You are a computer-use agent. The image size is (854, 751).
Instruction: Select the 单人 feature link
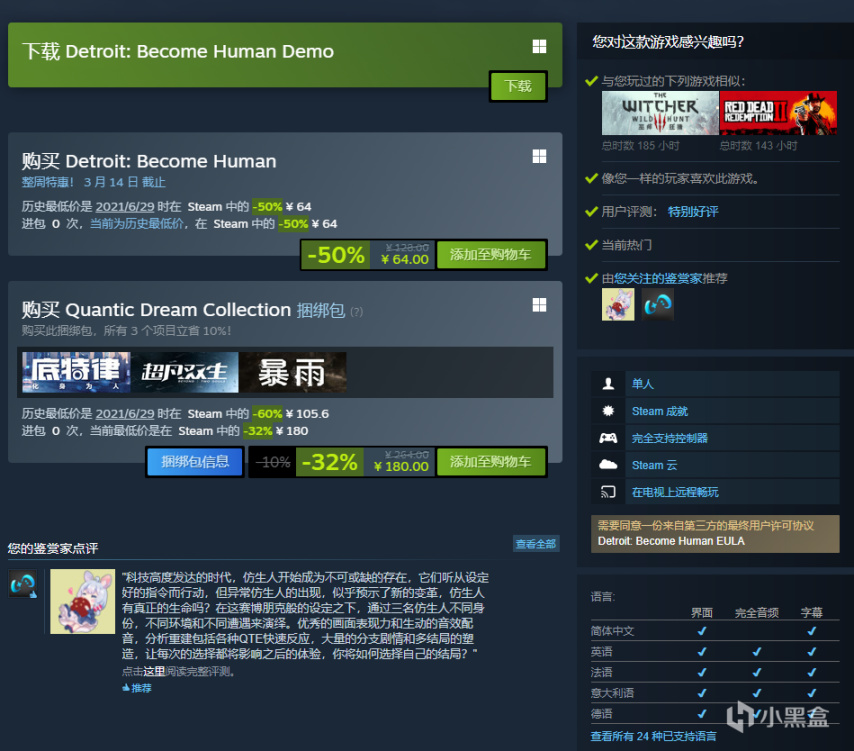[x=643, y=384]
